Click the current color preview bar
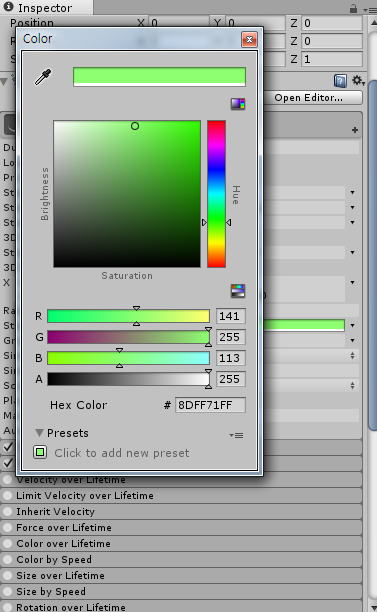The height and width of the screenshot is (612, 377). pyautogui.click(x=159, y=76)
